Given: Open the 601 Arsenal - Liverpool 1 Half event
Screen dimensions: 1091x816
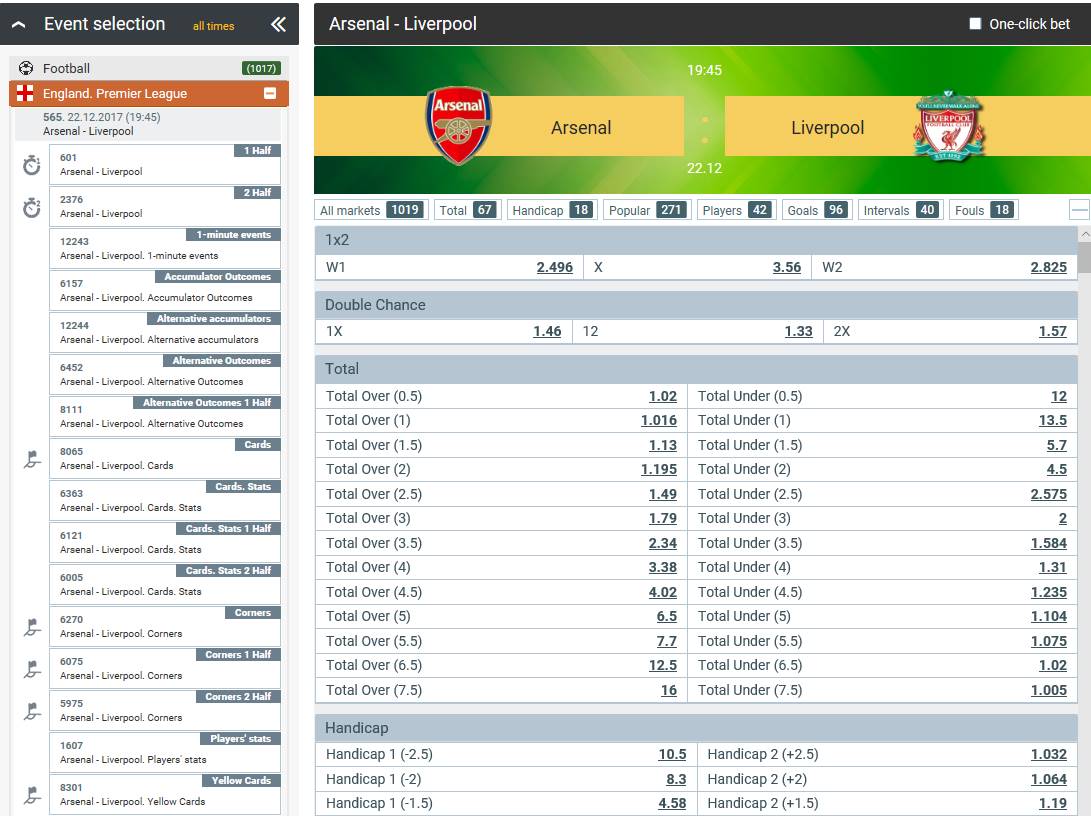Looking at the screenshot, I should coord(165,165).
